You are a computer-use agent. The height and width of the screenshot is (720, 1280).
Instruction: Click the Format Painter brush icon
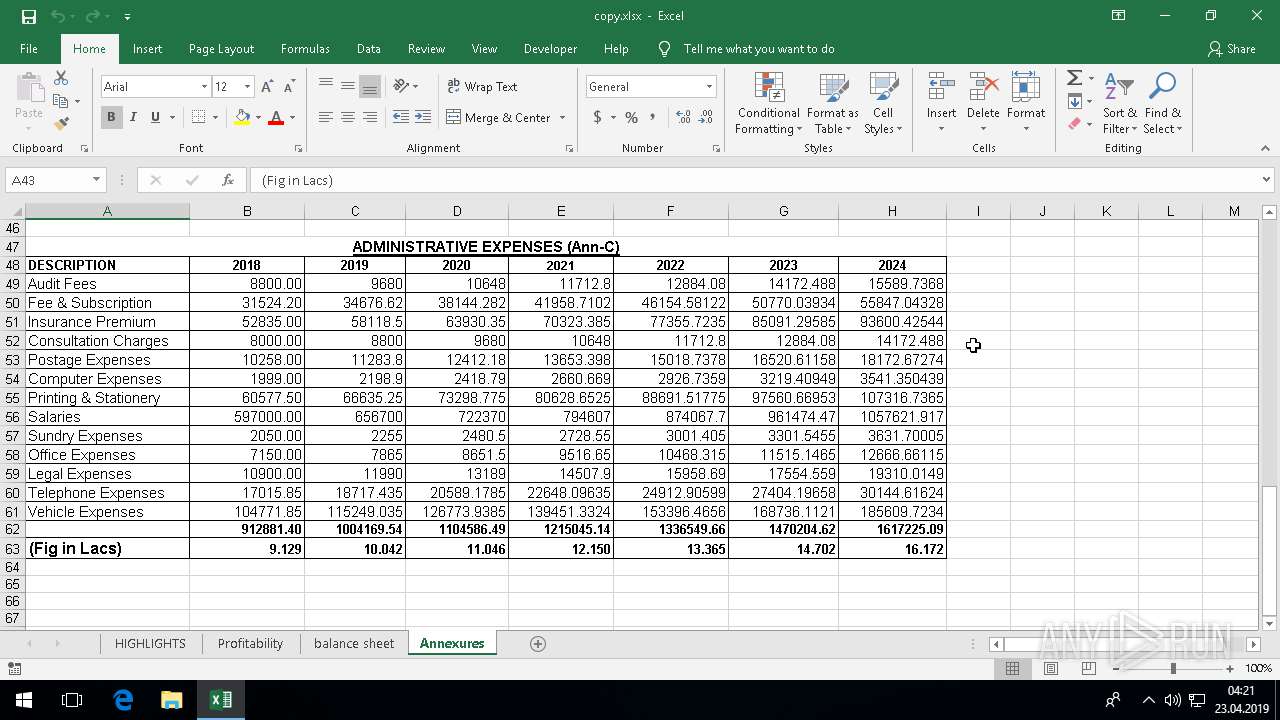pyautogui.click(x=61, y=124)
